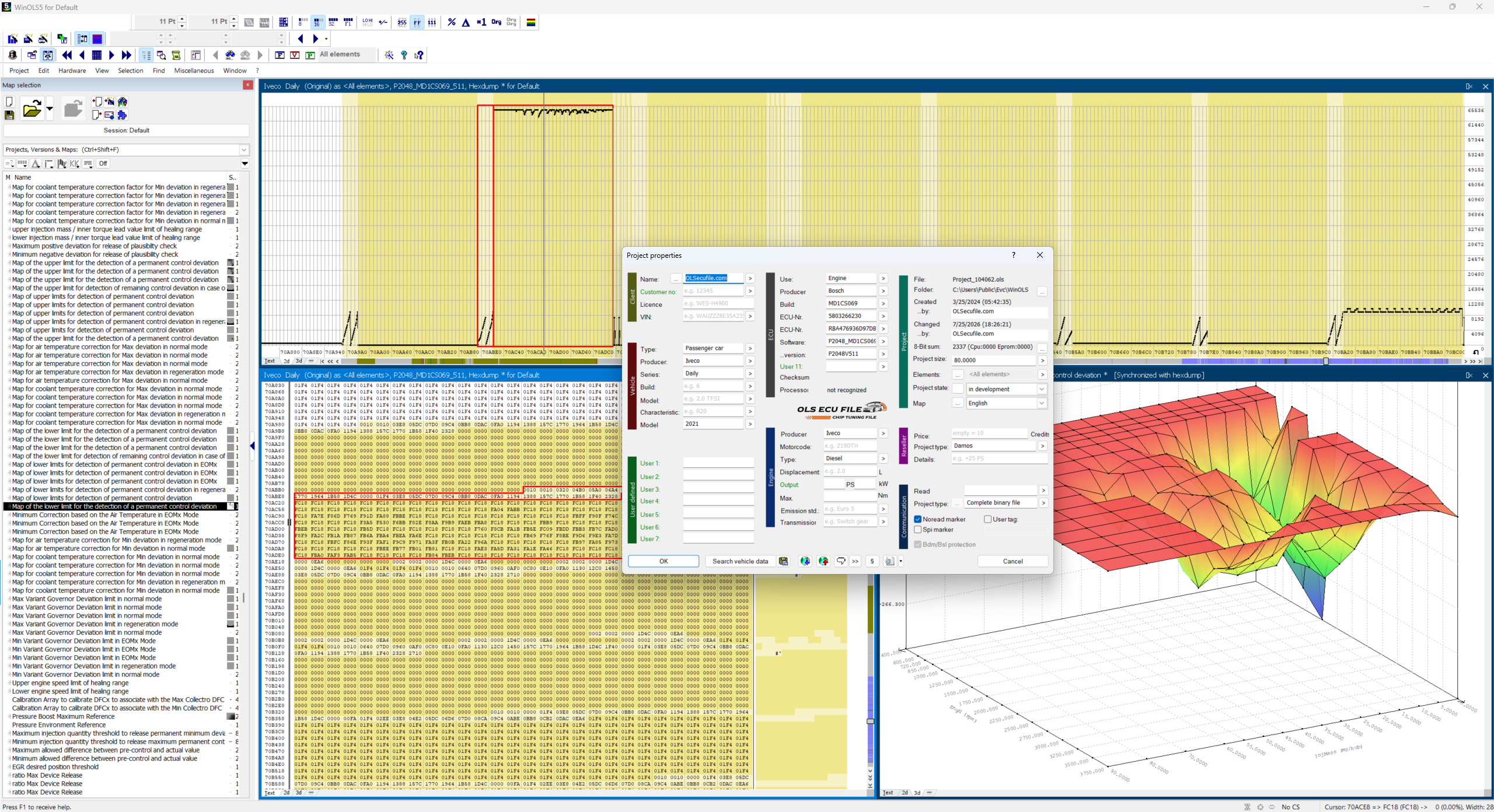1494x812 pixels.
Task: Click the Search vehicle data button
Action: coord(740,561)
